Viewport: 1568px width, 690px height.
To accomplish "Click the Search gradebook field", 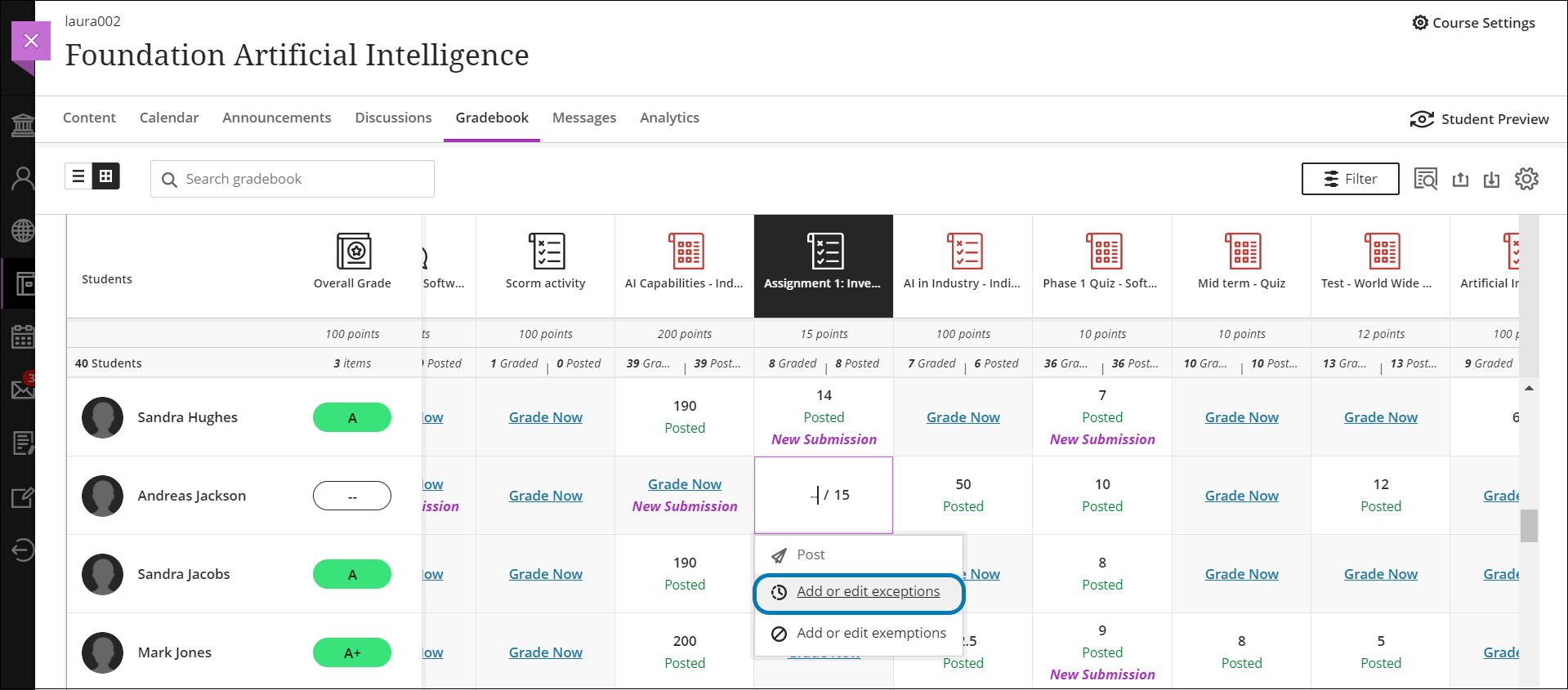I will pyautogui.click(x=302, y=179).
